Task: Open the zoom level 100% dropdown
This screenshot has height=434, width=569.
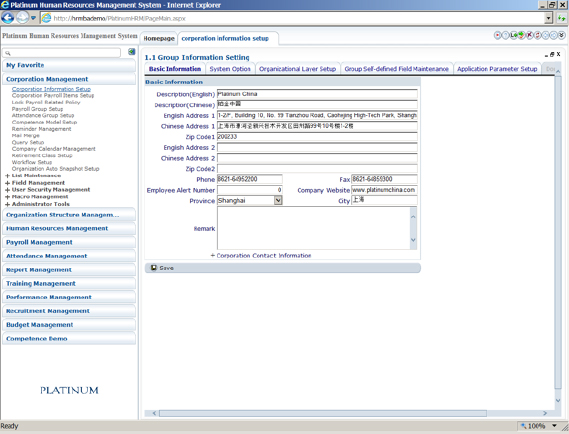Action: pos(554,426)
